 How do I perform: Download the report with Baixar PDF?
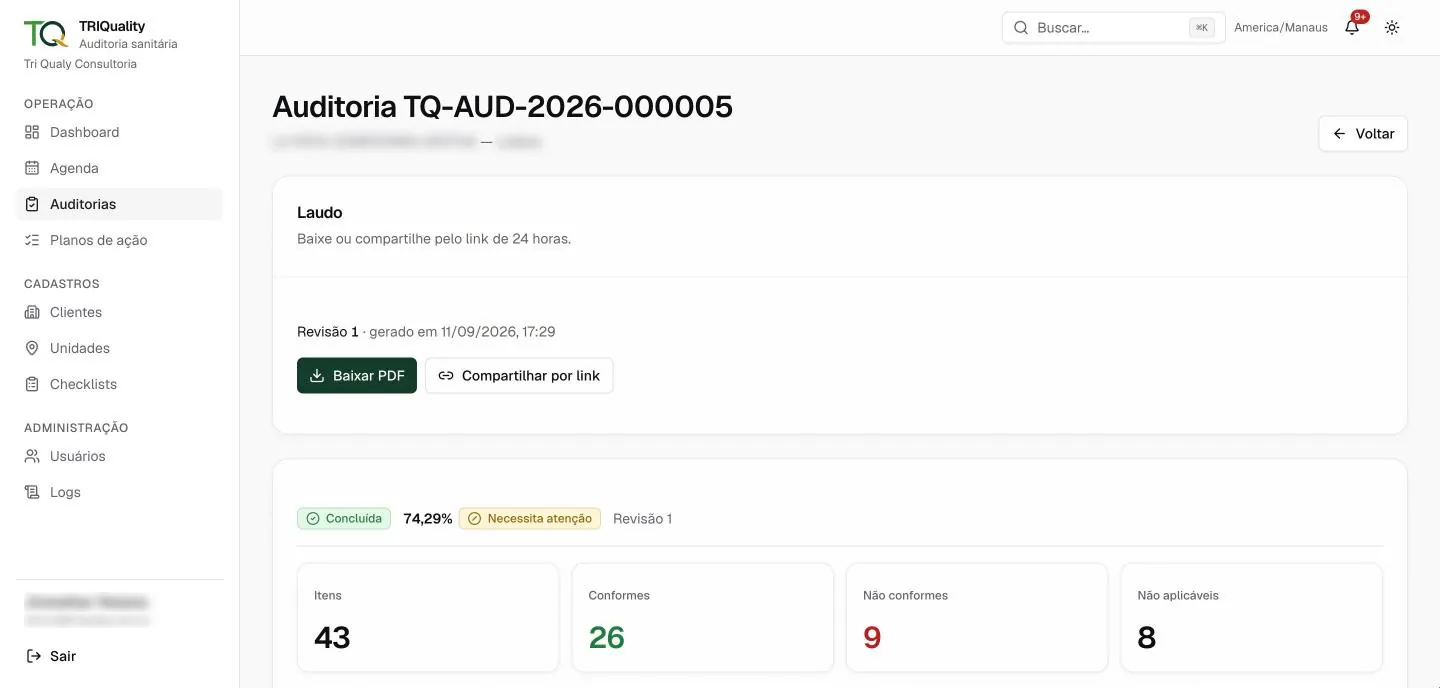point(357,376)
